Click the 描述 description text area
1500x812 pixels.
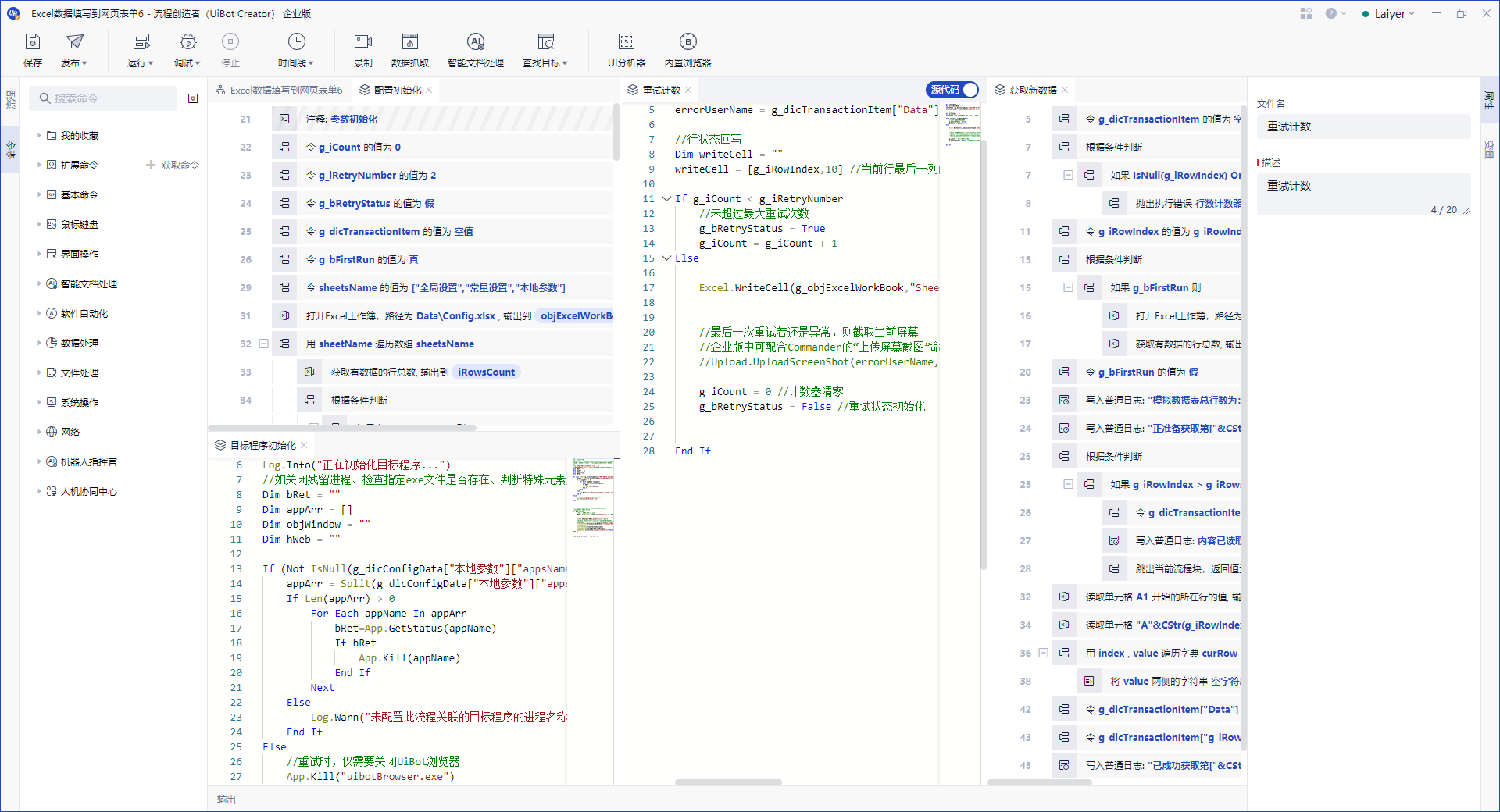pos(1363,195)
